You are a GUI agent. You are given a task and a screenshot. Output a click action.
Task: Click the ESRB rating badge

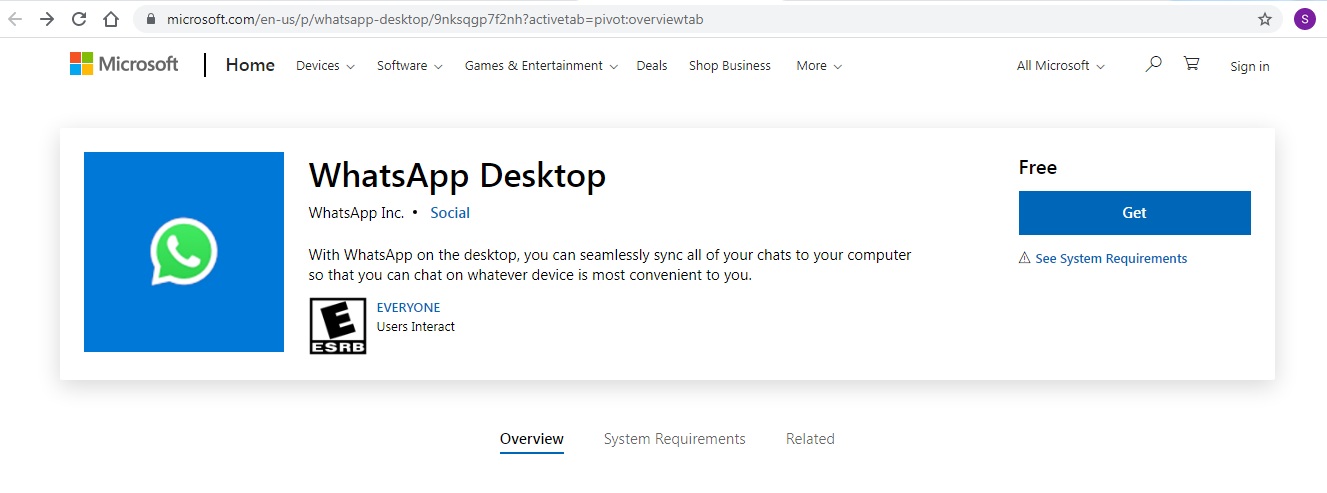[x=338, y=326]
